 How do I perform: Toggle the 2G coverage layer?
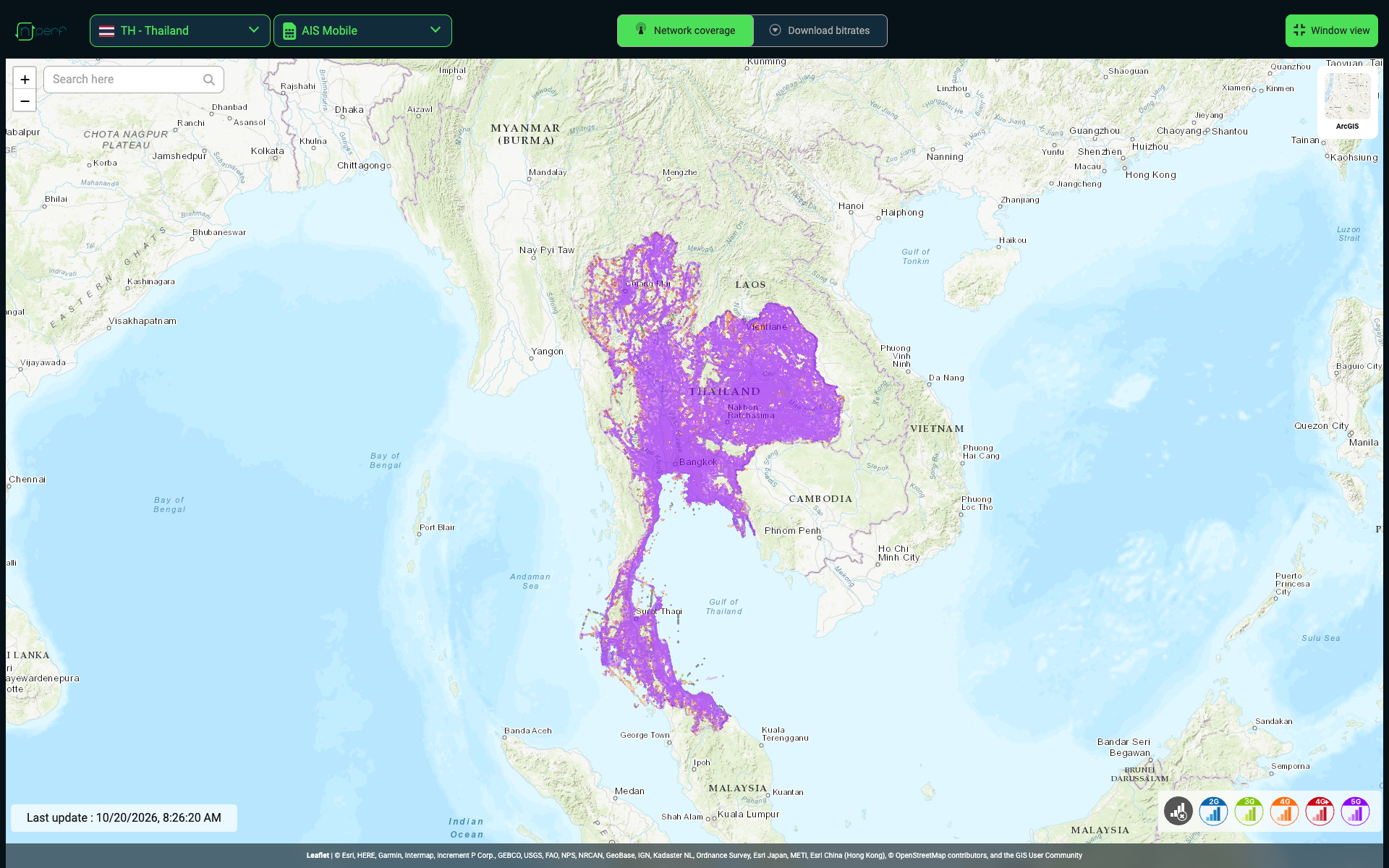(x=1214, y=812)
